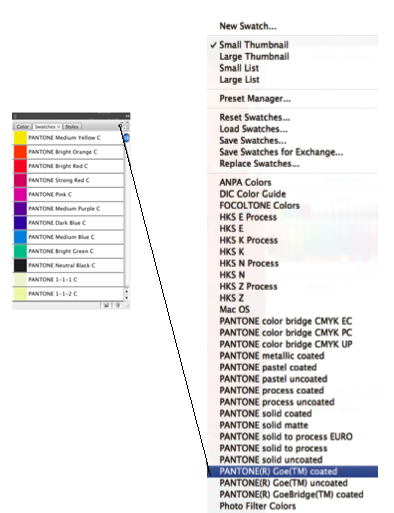Image resolution: width=394 pixels, height=513 pixels.
Task: Click the blue scrollbar thumb in Swatches panel
Action: point(127,138)
